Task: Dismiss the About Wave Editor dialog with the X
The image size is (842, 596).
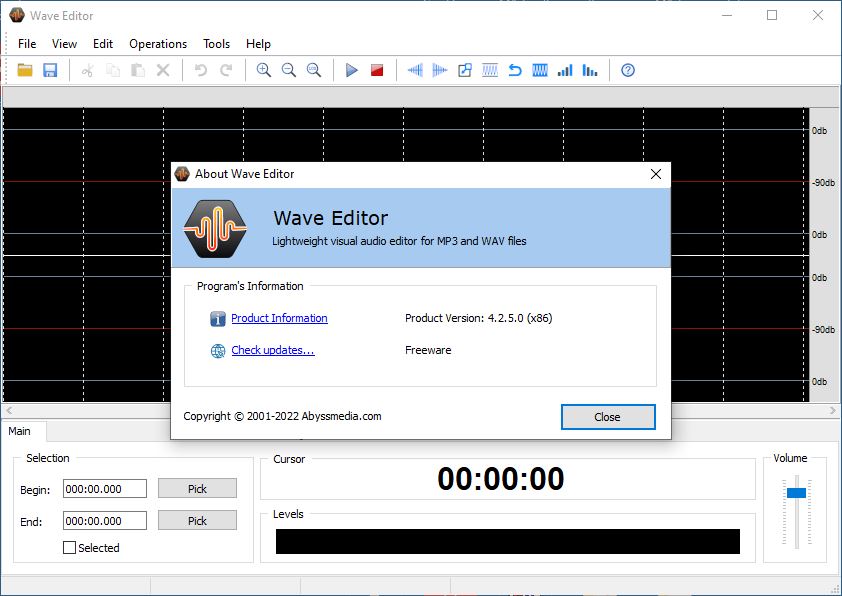Action: click(x=656, y=174)
